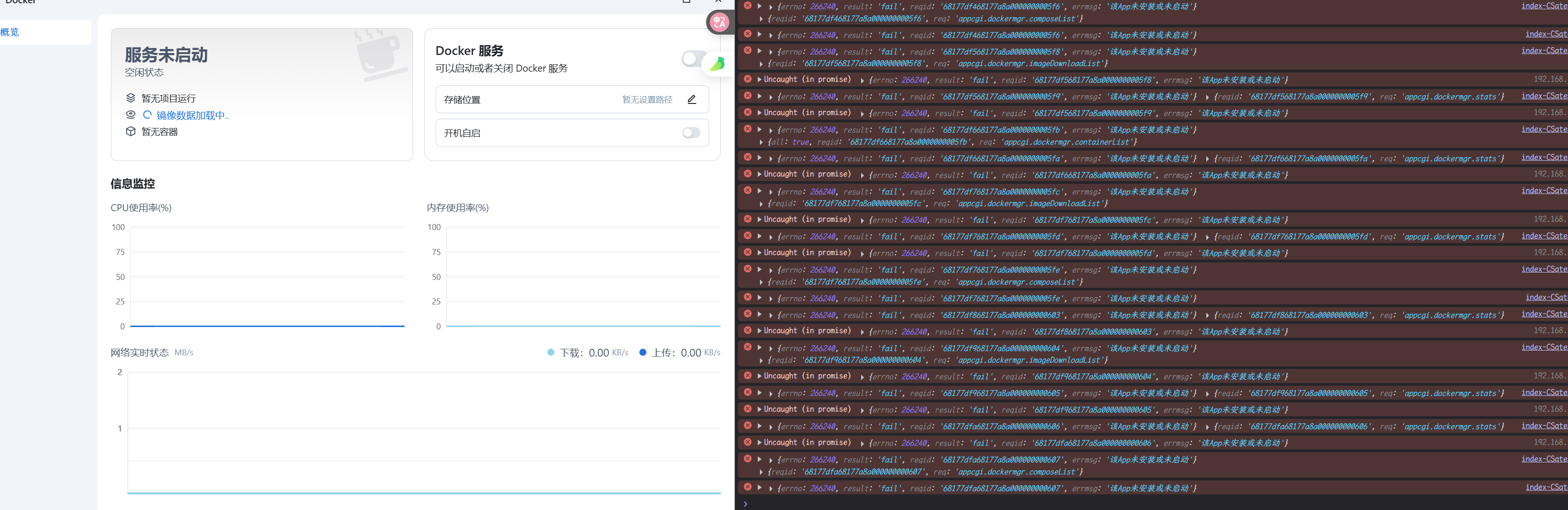Click the 暂无设置路径 storage path field
Image resolution: width=1568 pixels, height=510 pixels.
click(646, 100)
